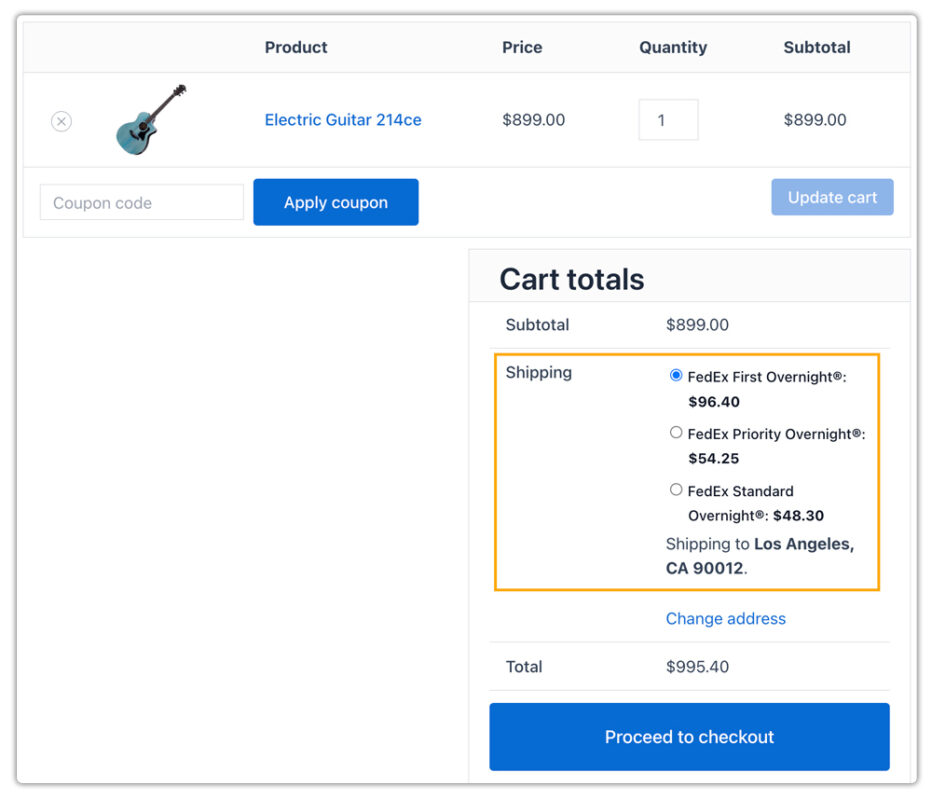Open the guitar product thumbnail image
Viewport: 932px width, 800px height.
click(x=151, y=119)
